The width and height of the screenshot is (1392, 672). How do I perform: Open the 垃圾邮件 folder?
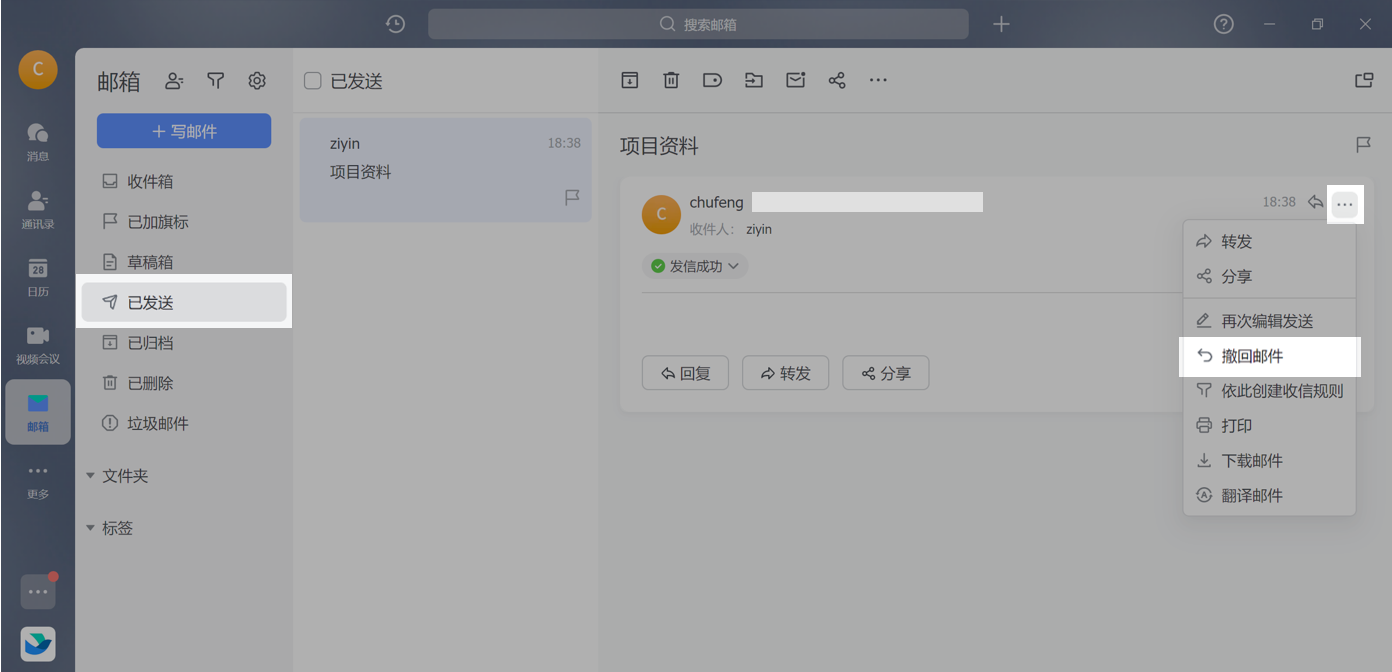point(184,424)
